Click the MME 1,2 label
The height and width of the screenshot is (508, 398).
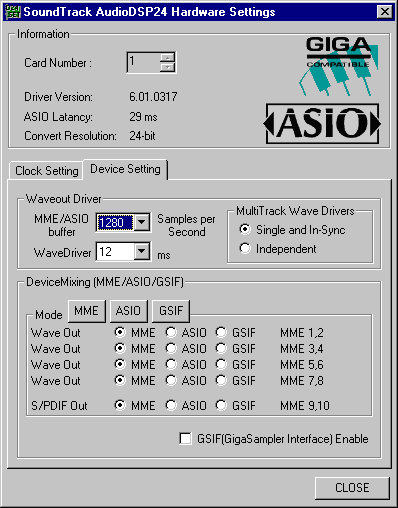tap(302, 333)
